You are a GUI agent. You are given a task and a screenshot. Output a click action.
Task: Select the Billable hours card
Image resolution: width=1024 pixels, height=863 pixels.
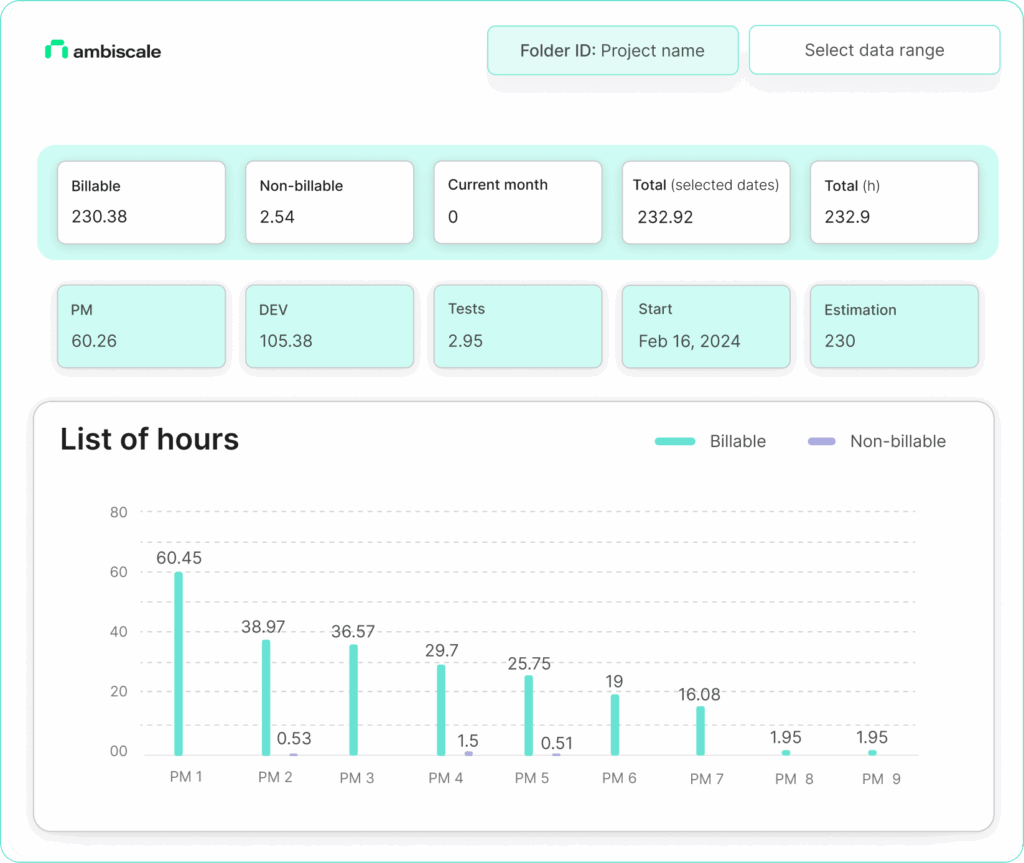(x=141, y=202)
